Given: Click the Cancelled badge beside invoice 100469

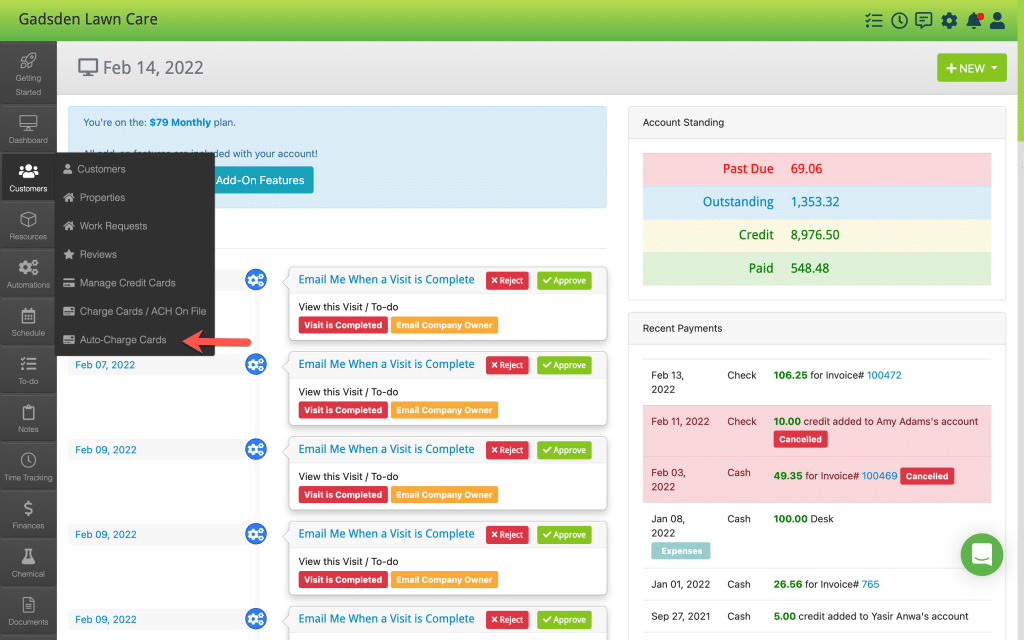Looking at the screenshot, I should coord(927,476).
